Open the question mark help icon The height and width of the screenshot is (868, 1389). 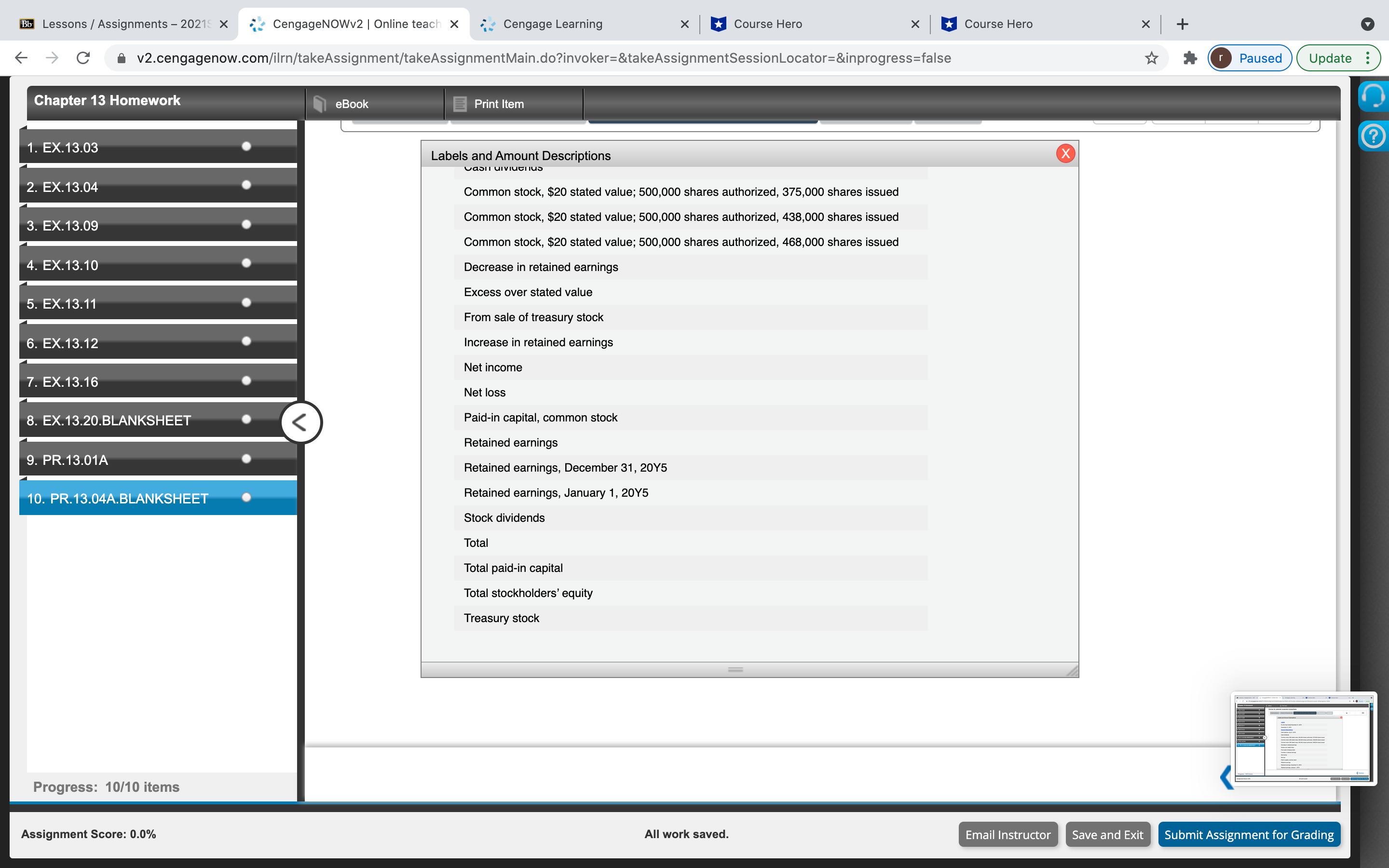(1374, 136)
